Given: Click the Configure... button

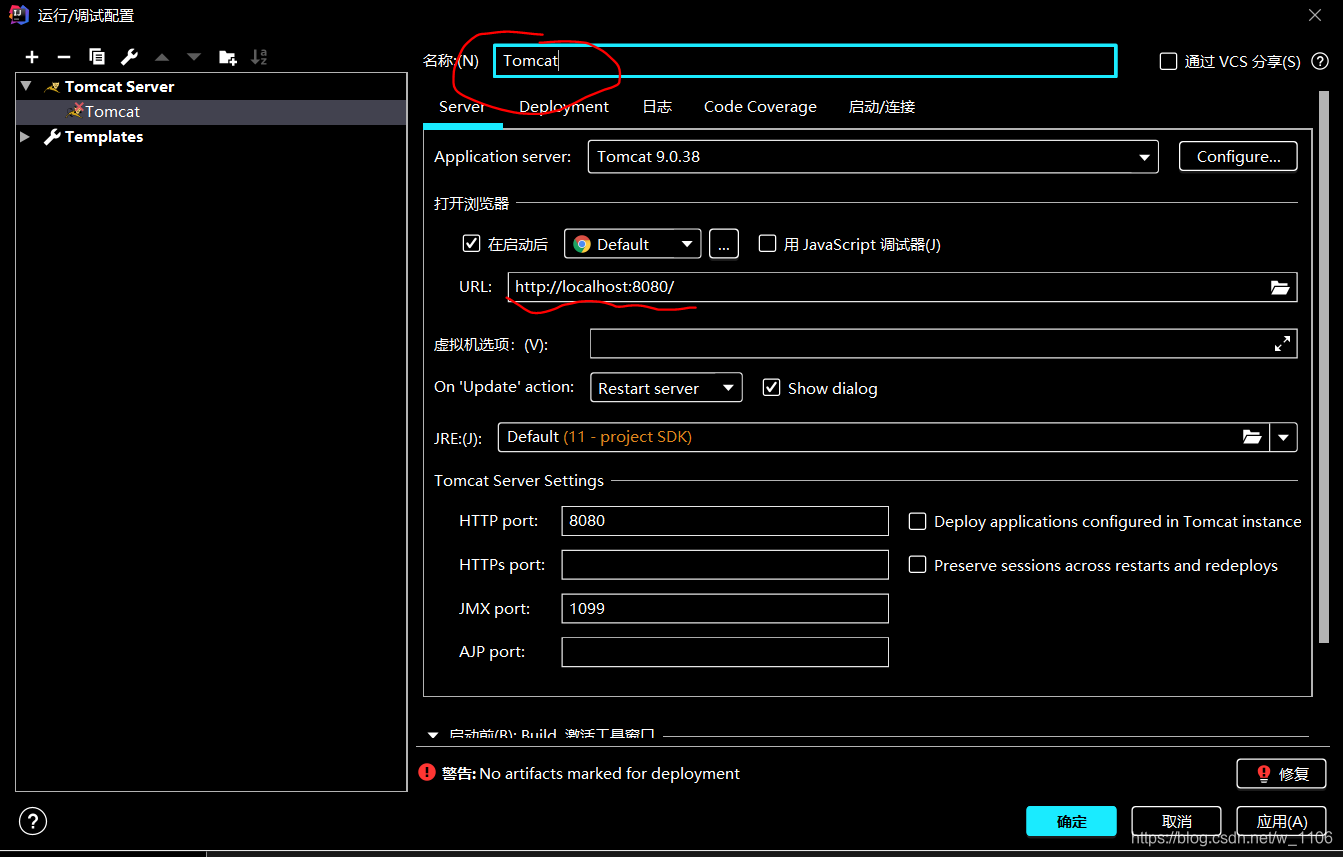Looking at the screenshot, I should (x=1238, y=157).
